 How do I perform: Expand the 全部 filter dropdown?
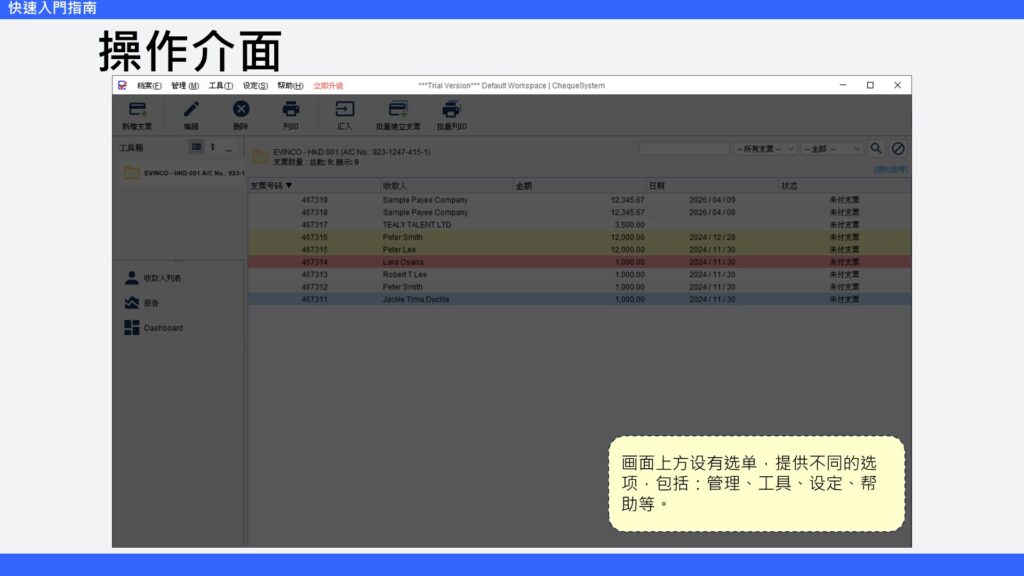point(832,149)
